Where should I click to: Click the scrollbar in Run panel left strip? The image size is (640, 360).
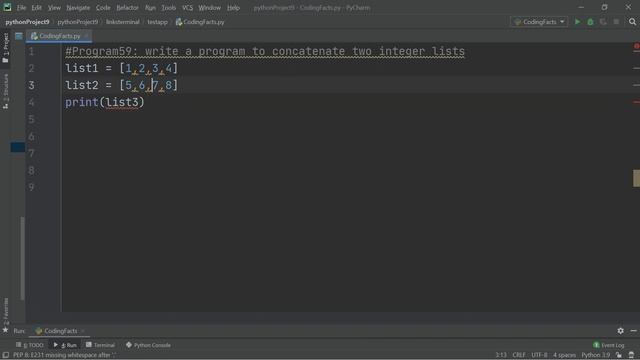coord(22,258)
